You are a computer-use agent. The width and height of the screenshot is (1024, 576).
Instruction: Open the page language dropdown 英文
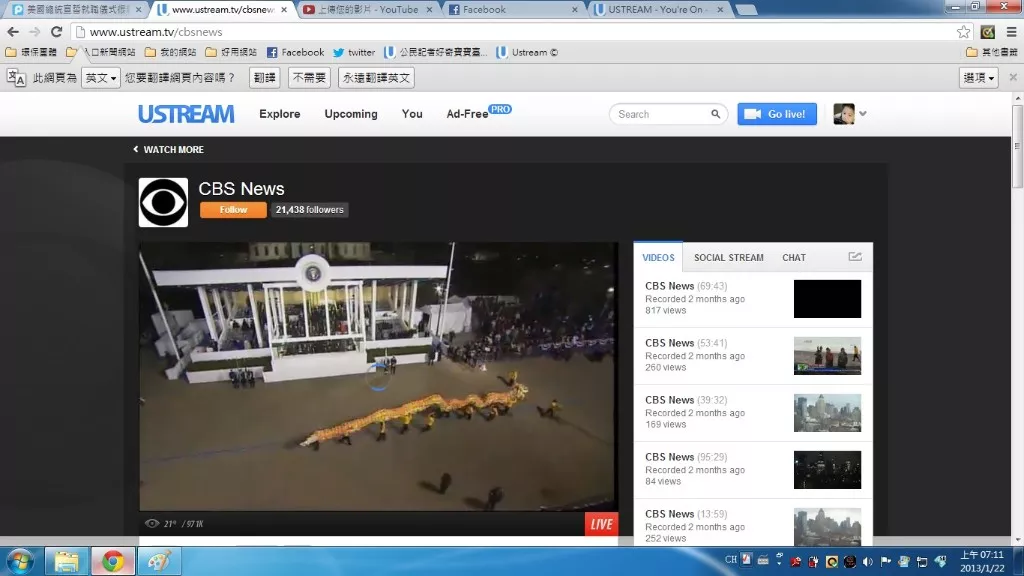click(101, 78)
